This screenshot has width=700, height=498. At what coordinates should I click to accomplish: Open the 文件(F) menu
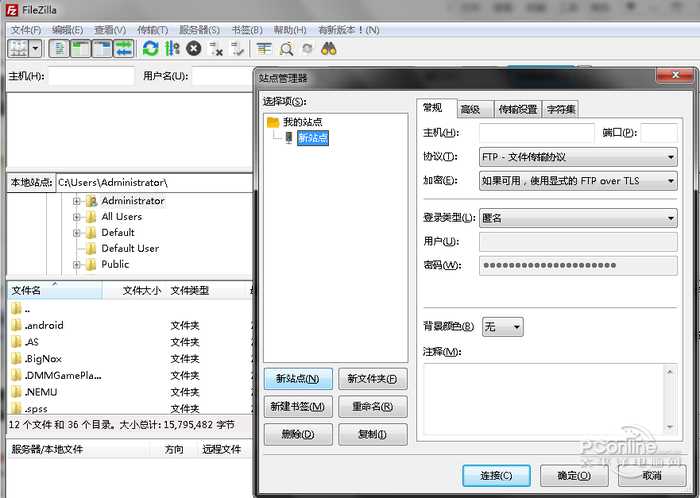pyautogui.click(x=25, y=30)
